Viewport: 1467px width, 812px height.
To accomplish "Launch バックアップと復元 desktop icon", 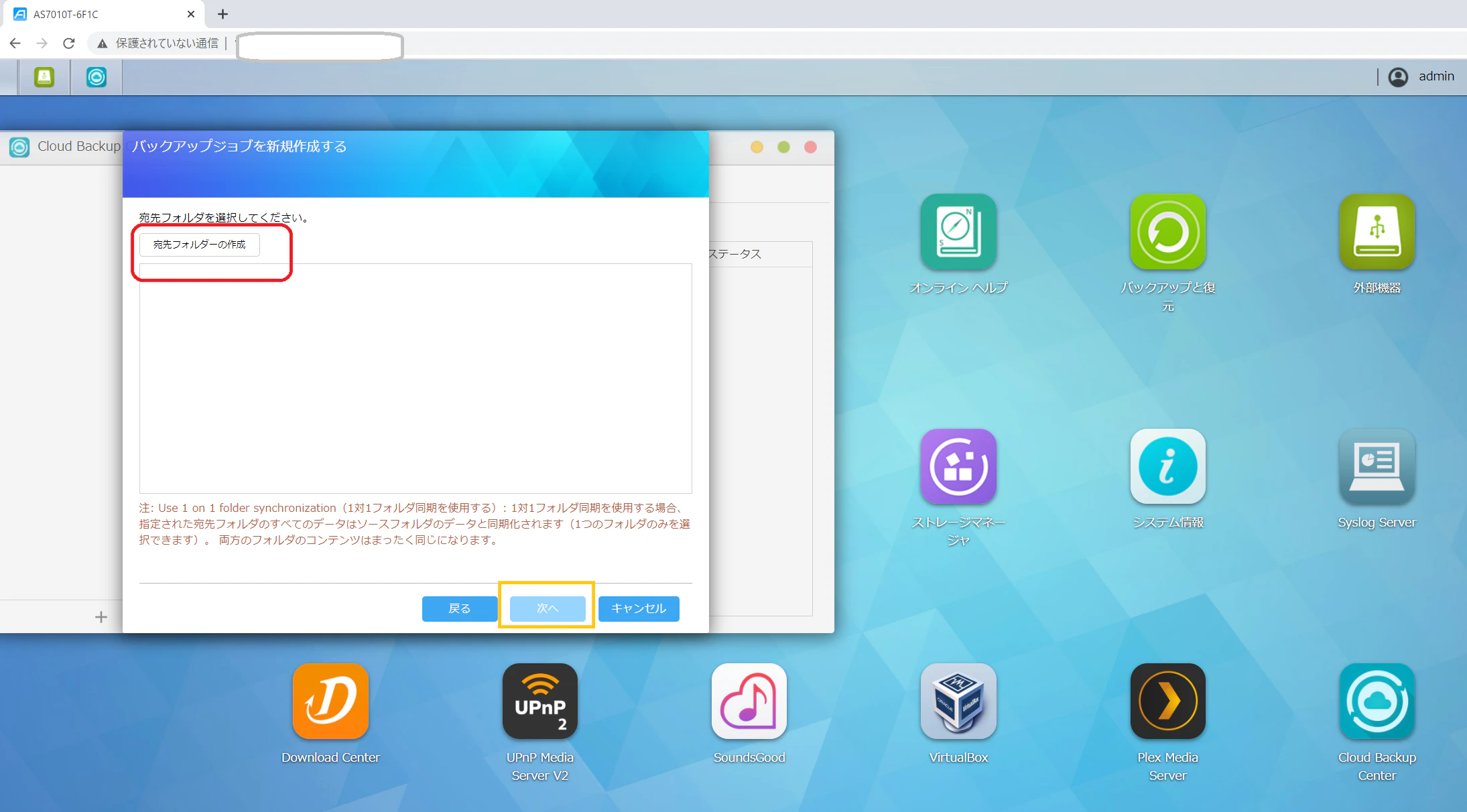I will click(1167, 232).
